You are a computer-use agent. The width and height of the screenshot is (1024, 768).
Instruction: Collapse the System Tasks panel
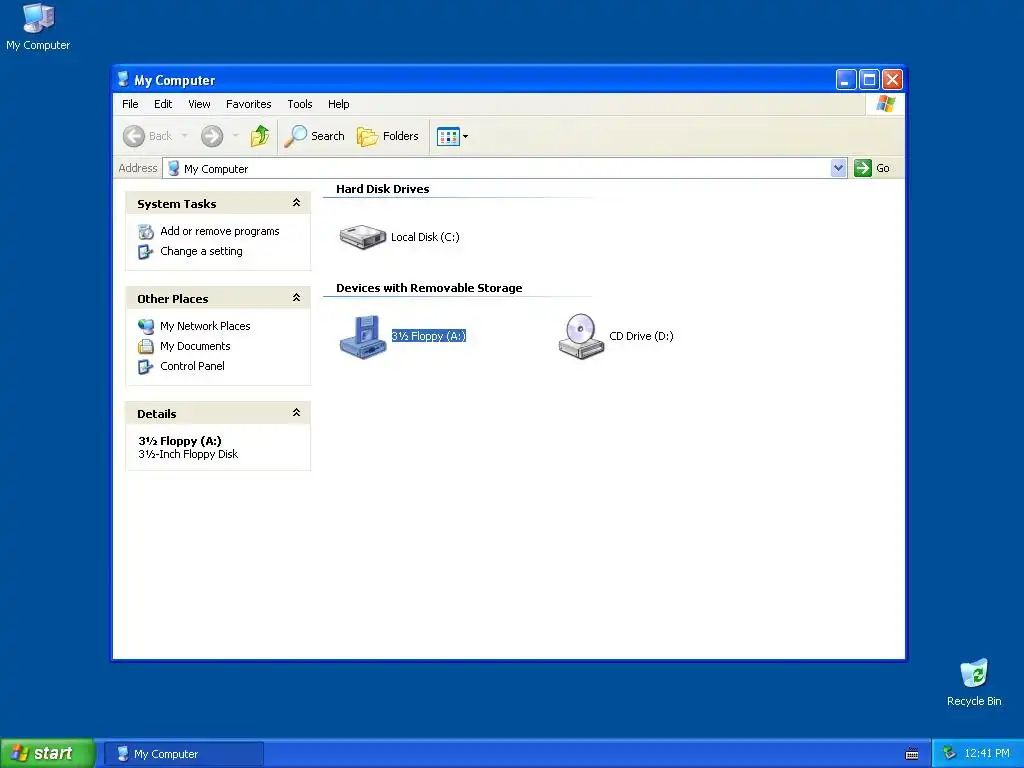tap(296, 203)
